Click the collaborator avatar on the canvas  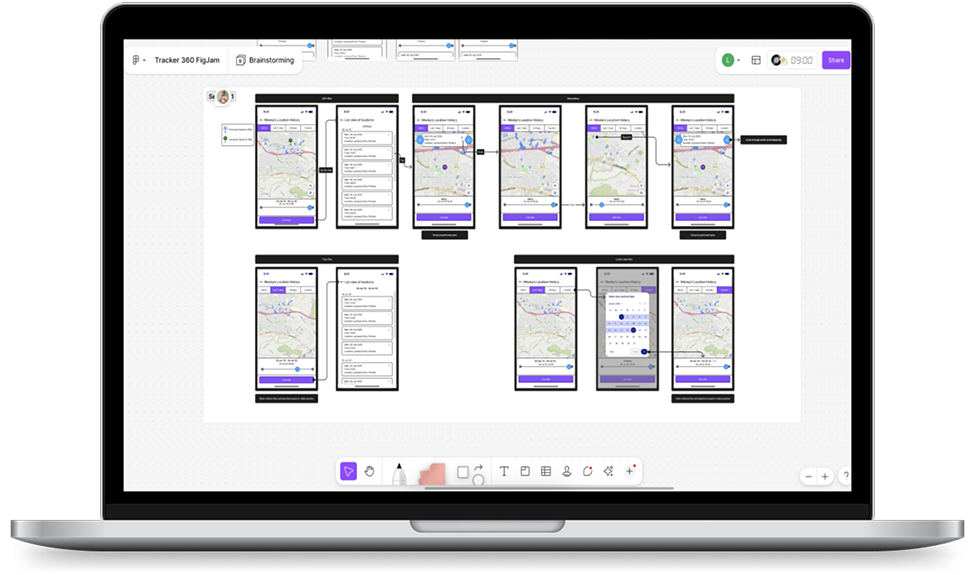point(223,97)
